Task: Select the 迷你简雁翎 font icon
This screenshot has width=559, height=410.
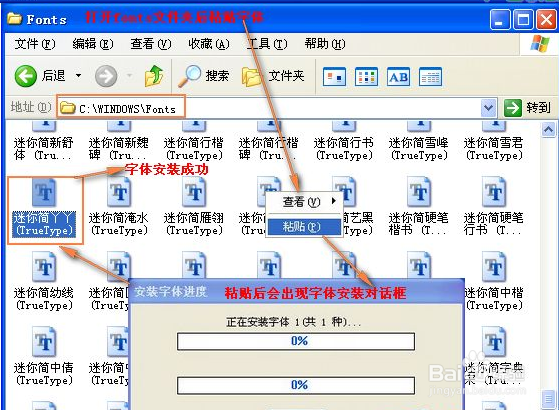Action: click(194, 193)
